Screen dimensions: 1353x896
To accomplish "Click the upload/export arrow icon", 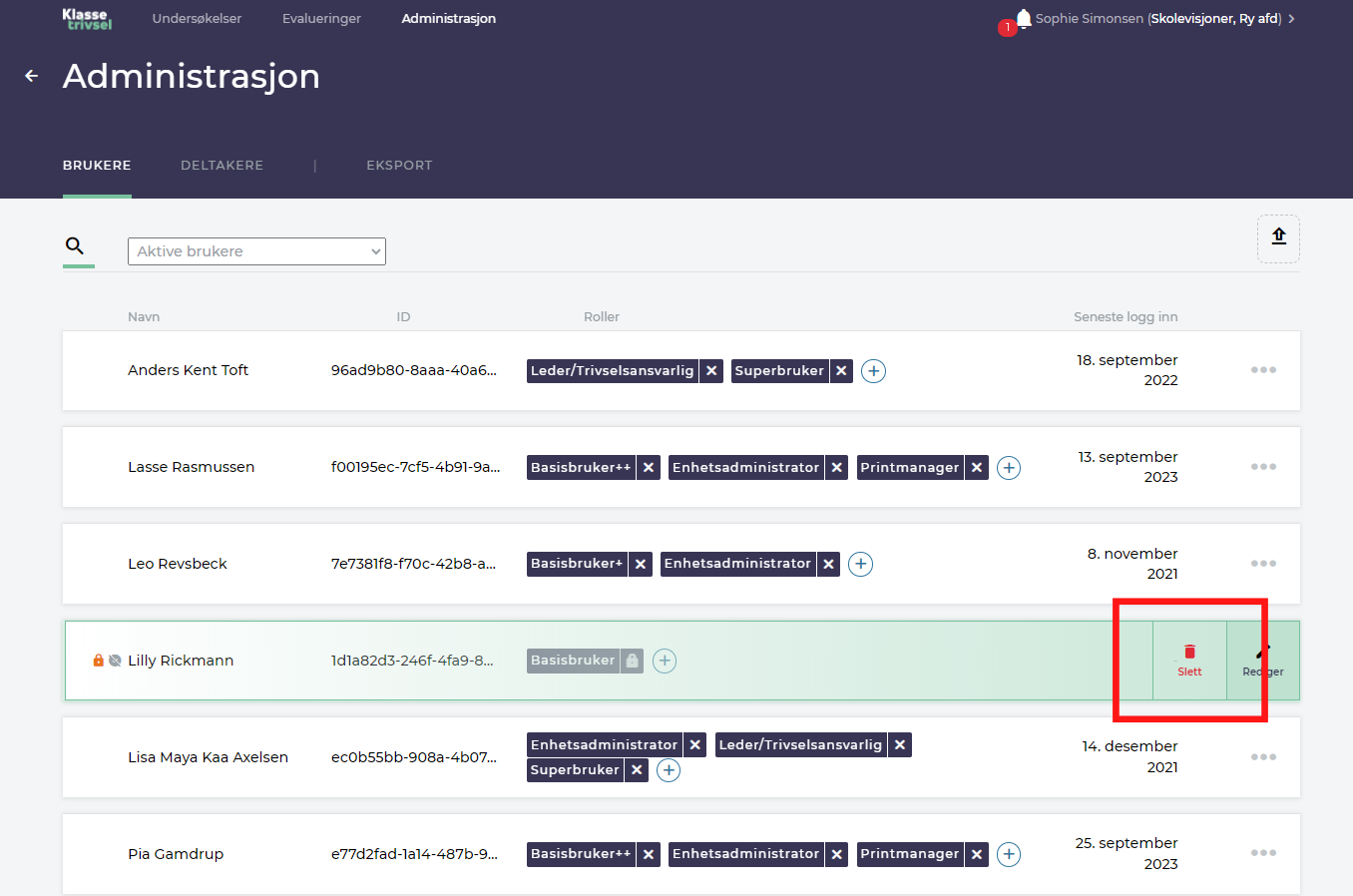I will pyautogui.click(x=1278, y=237).
